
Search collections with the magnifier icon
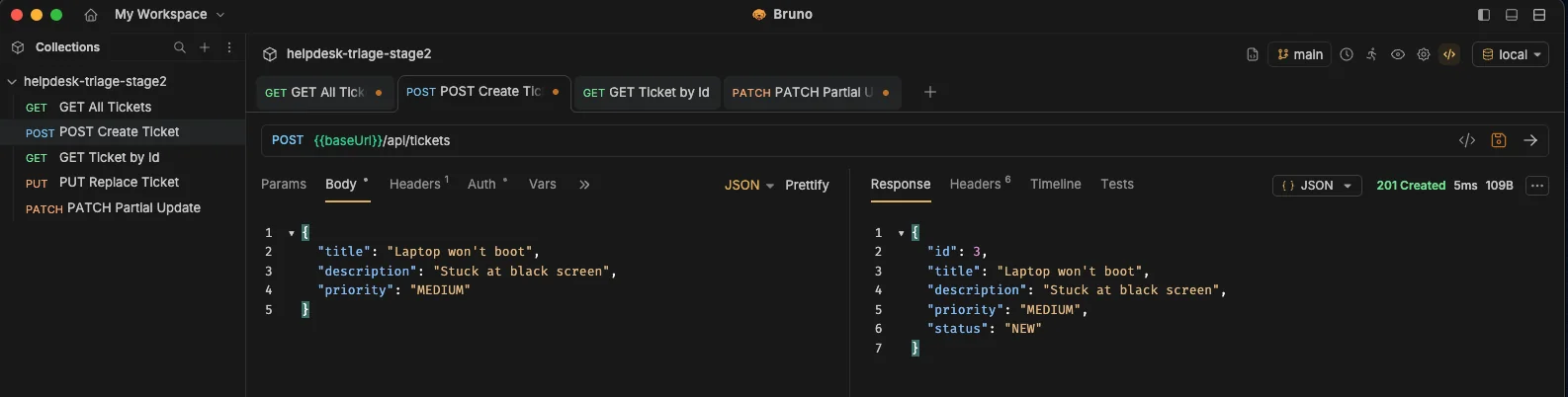[x=179, y=47]
